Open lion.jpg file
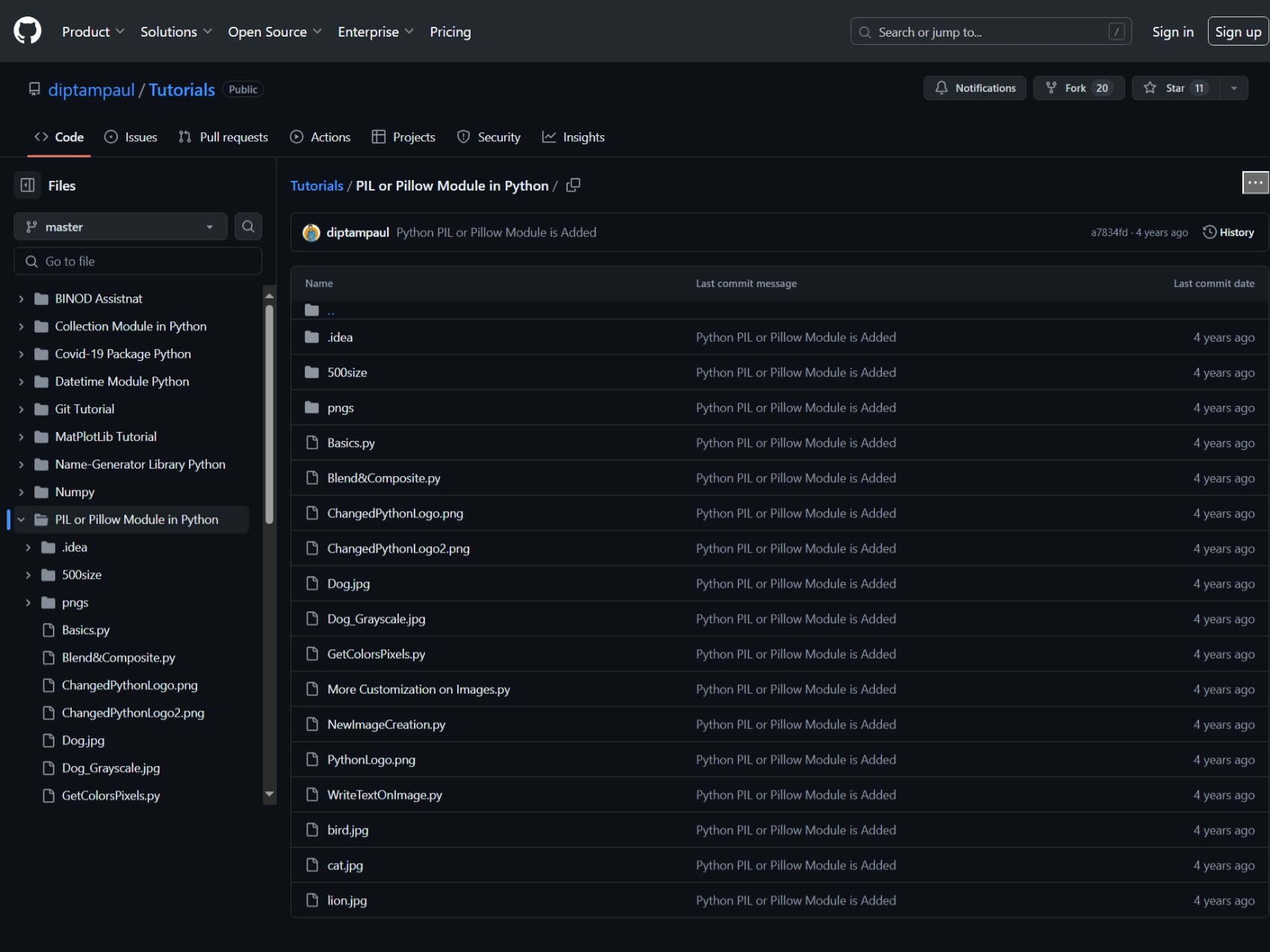The height and width of the screenshot is (952, 1270). (x=347, y=900)
